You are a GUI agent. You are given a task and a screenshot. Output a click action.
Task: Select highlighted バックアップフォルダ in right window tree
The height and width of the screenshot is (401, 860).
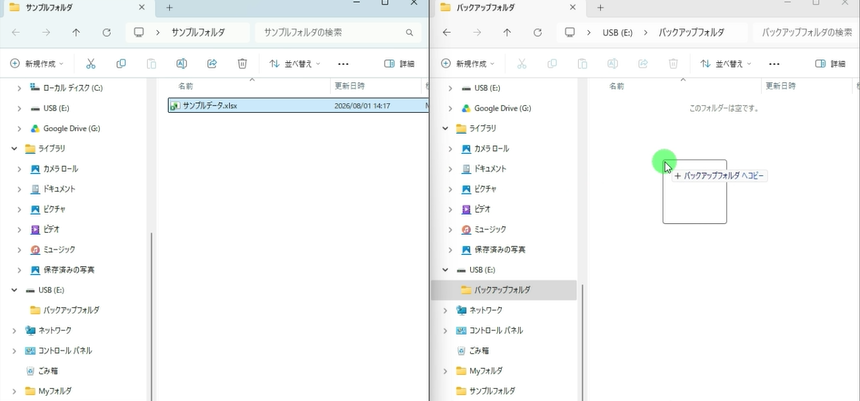pos(504,290)
